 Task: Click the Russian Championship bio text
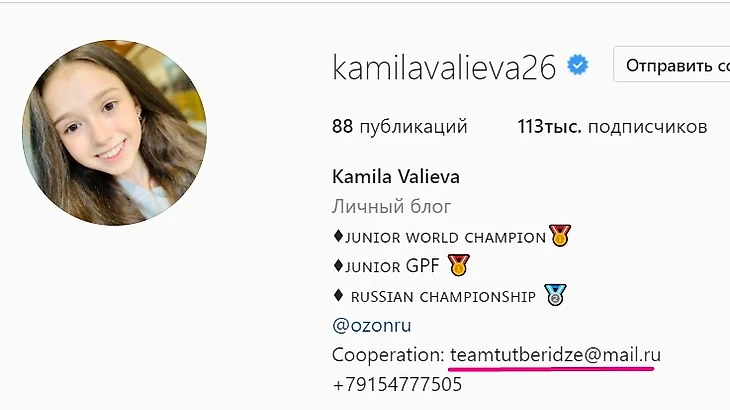coord(443,296)
